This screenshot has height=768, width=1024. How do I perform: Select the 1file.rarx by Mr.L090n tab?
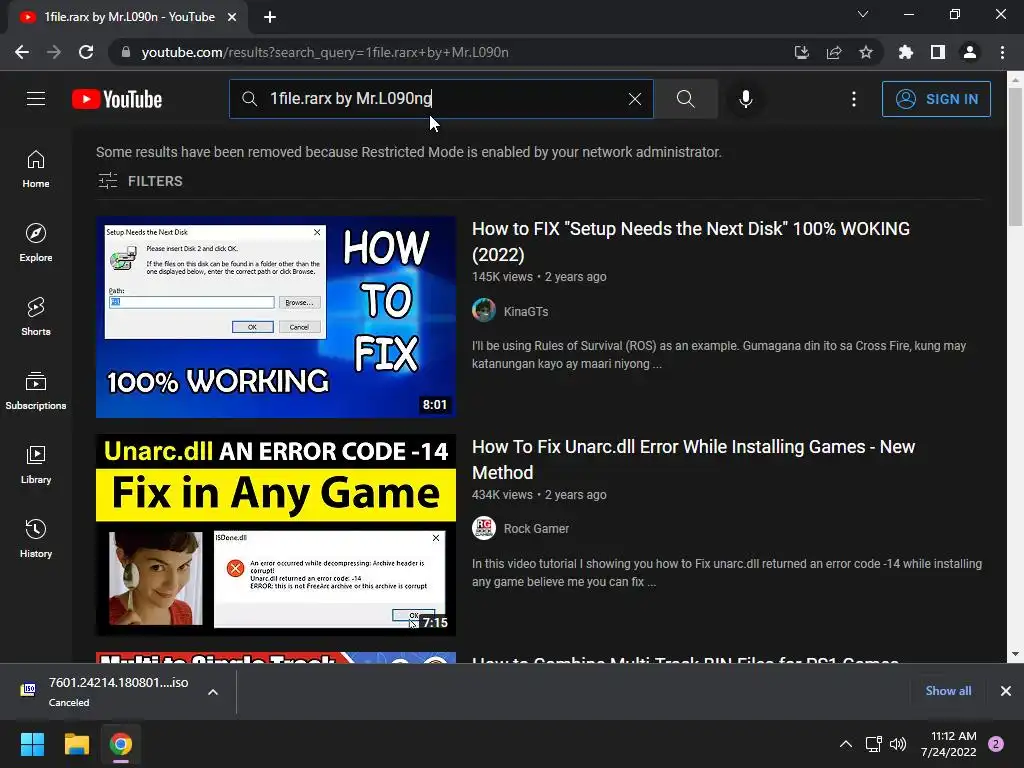click(129, 17)
